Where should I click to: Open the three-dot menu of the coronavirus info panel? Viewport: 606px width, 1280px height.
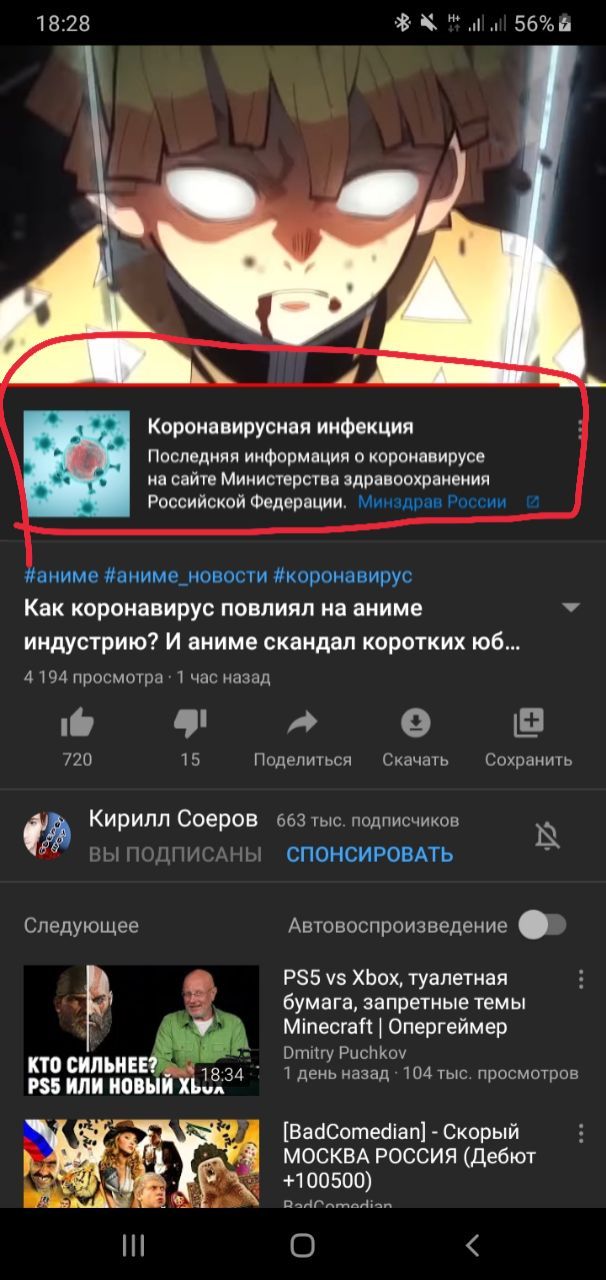[581, 428]
